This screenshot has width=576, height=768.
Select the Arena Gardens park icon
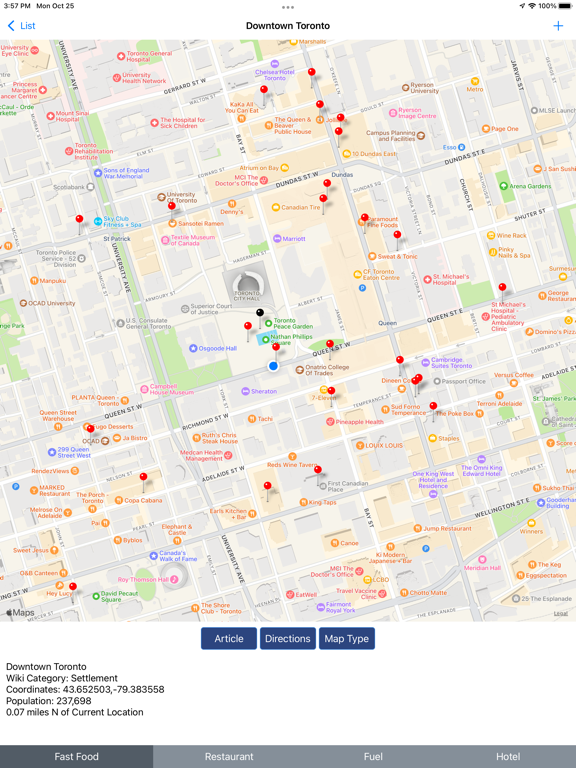click(x=504, y=186)
